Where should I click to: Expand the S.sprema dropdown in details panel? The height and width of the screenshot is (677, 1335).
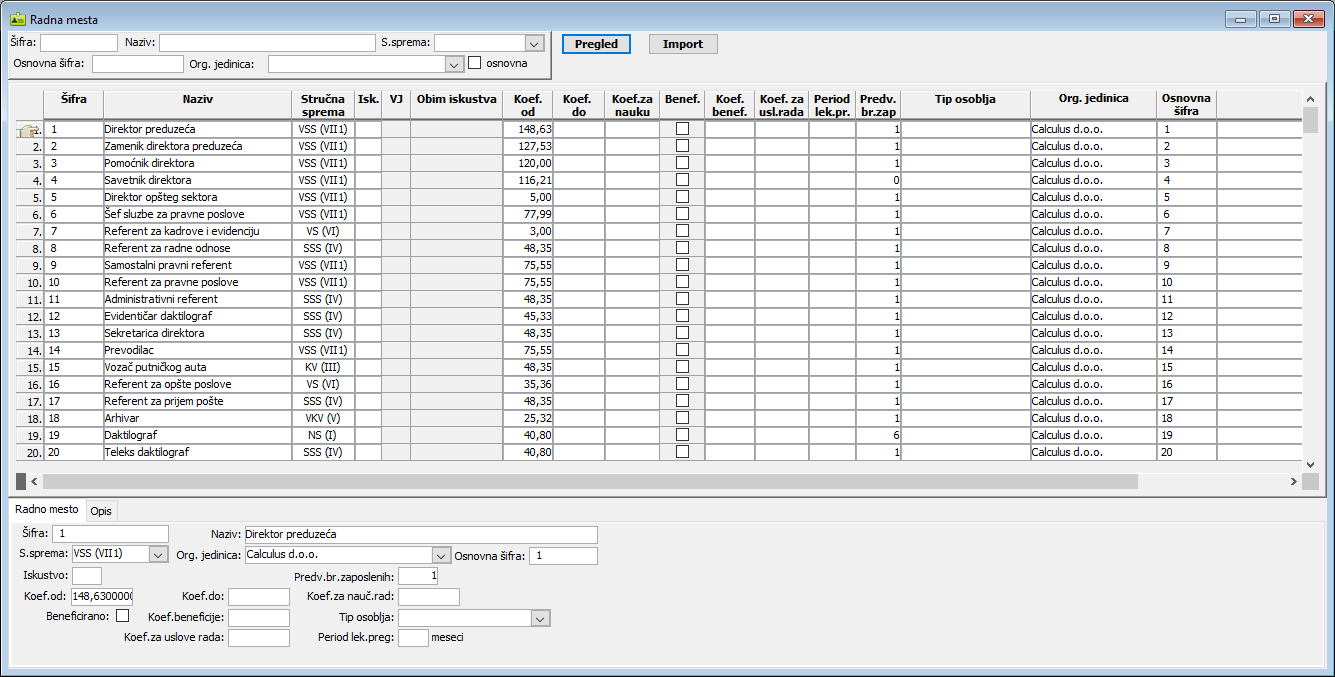click(x=158, y=555)
